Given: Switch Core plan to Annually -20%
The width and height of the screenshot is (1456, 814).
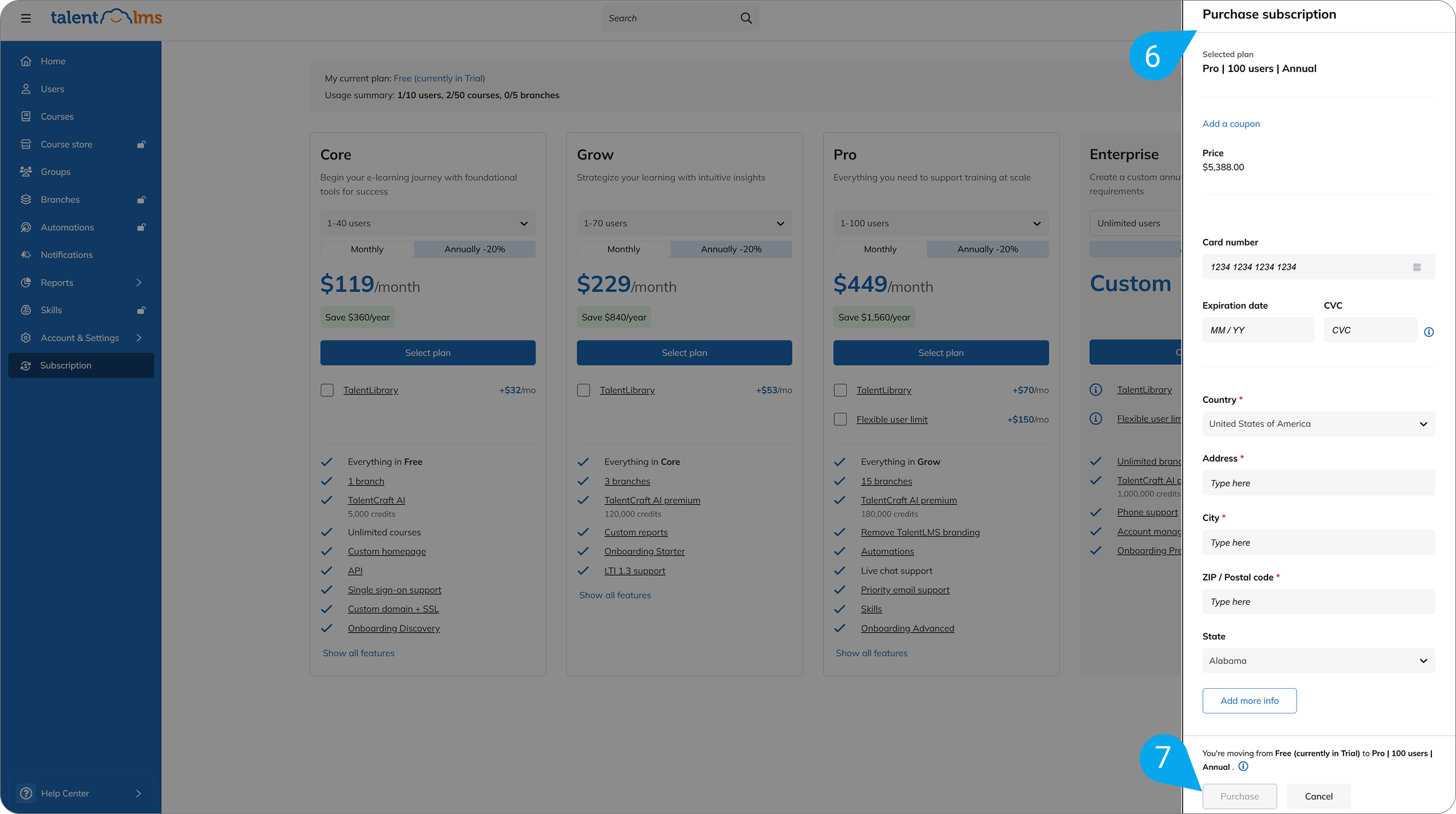Looking at the screenshot, I should pyautogui.click(x=475, y=249).
